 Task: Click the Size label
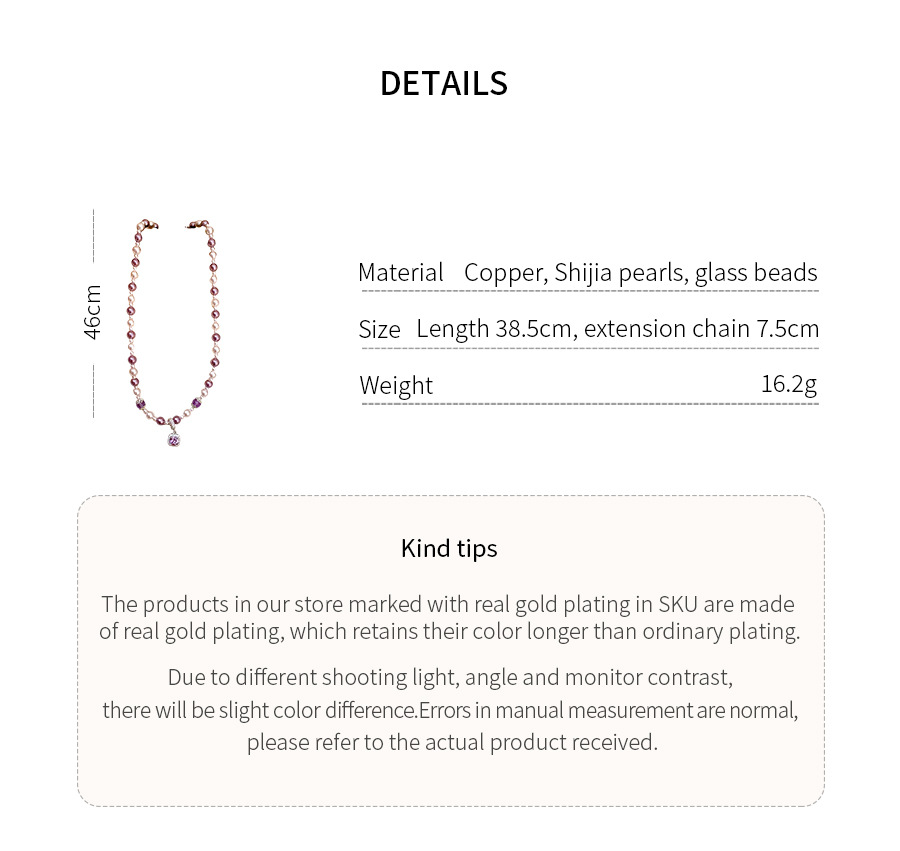coord(379,329)
